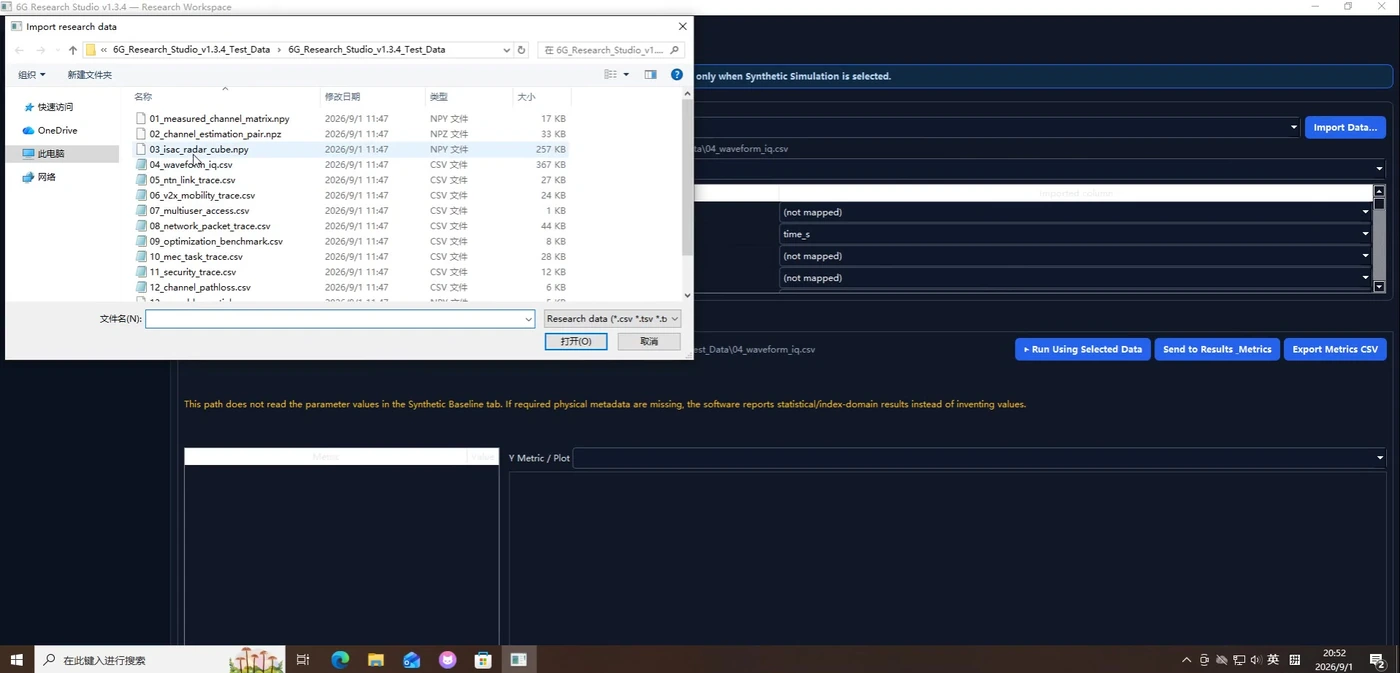Open the file type filter dropdown
1400x673 pixels.
(613, 319)
